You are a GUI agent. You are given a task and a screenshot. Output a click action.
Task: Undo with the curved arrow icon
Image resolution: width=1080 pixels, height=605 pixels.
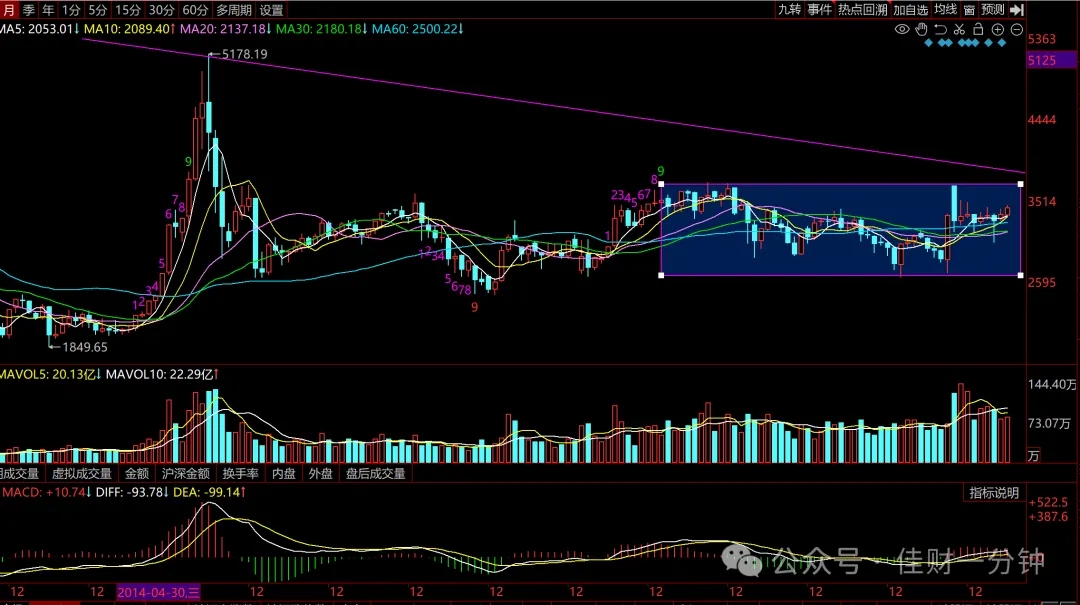[x=940, y=29]
